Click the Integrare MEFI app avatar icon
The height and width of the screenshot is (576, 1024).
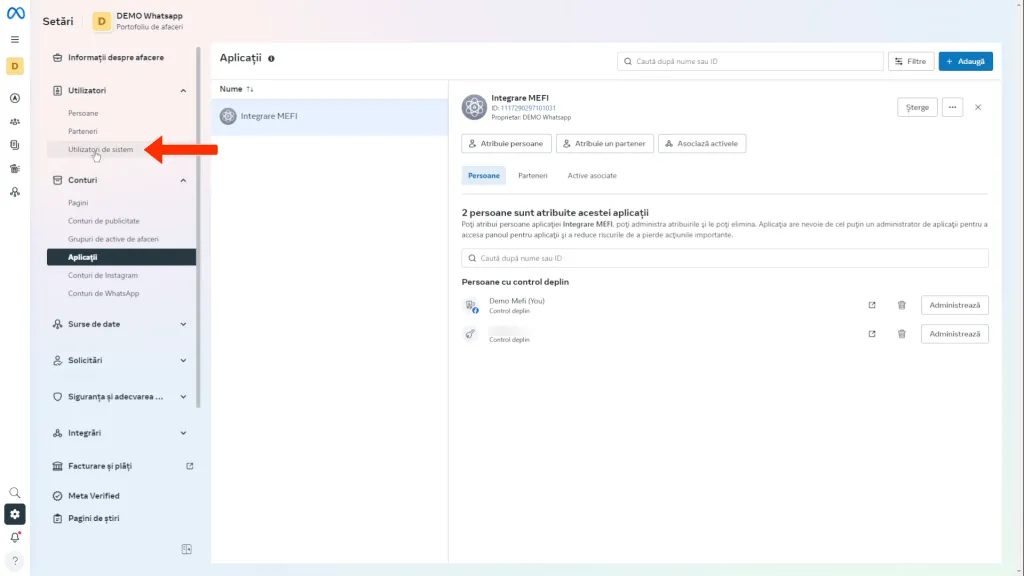[474, 107]
